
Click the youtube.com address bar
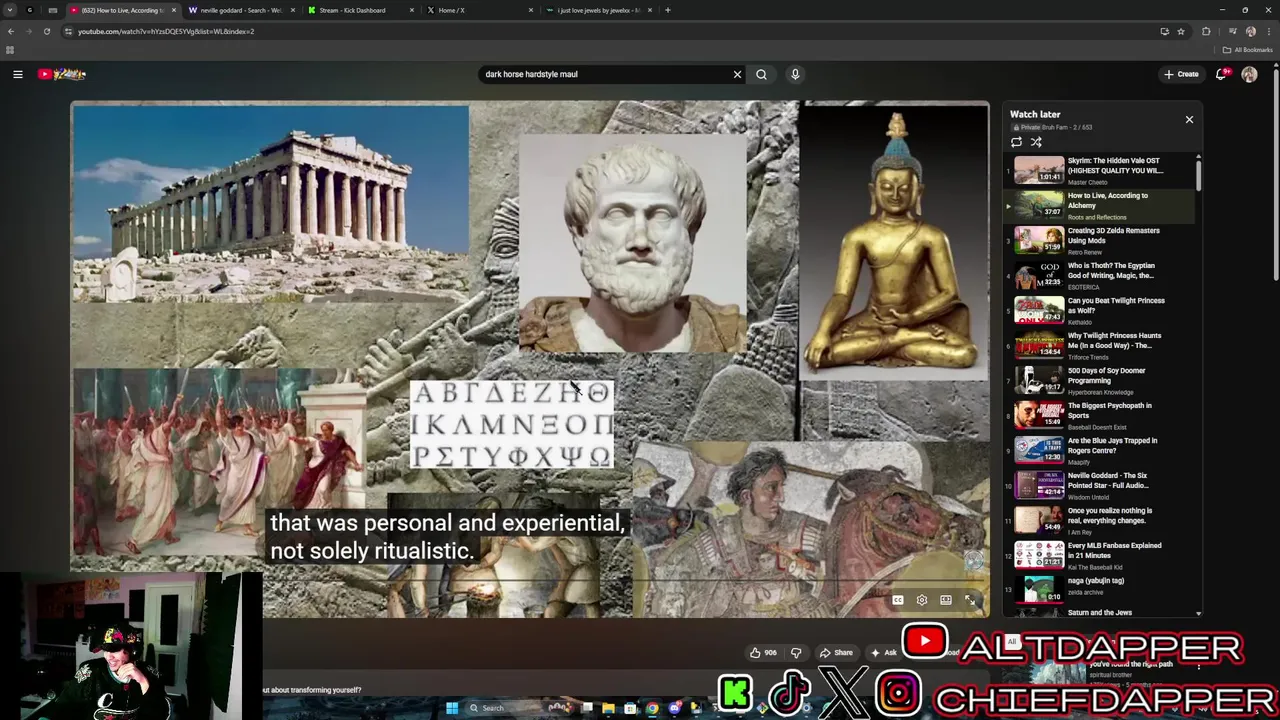click(x=600, y=31)
